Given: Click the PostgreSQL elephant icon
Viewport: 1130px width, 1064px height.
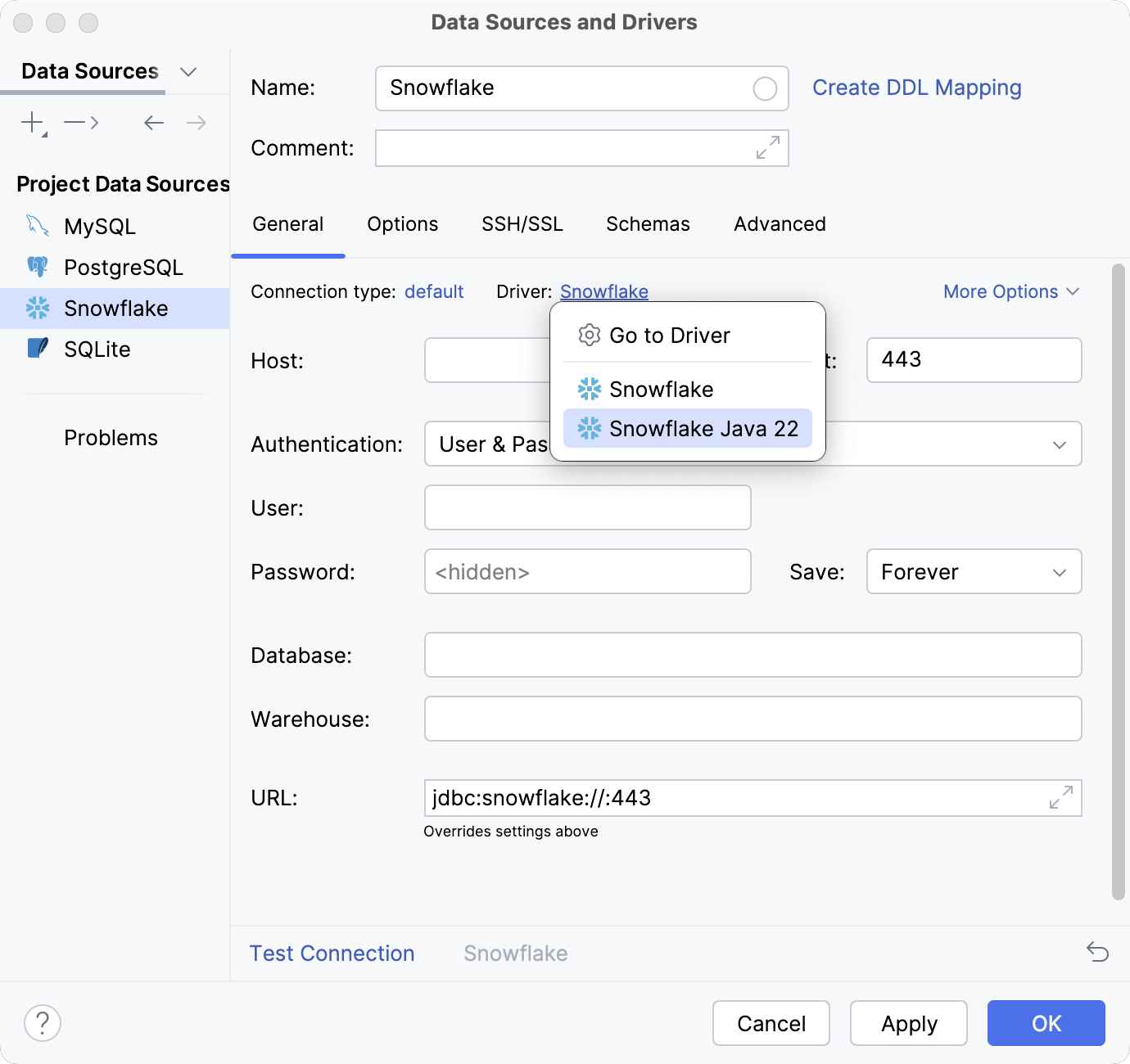Looking at the screenshot, I should tap(36, 267).
